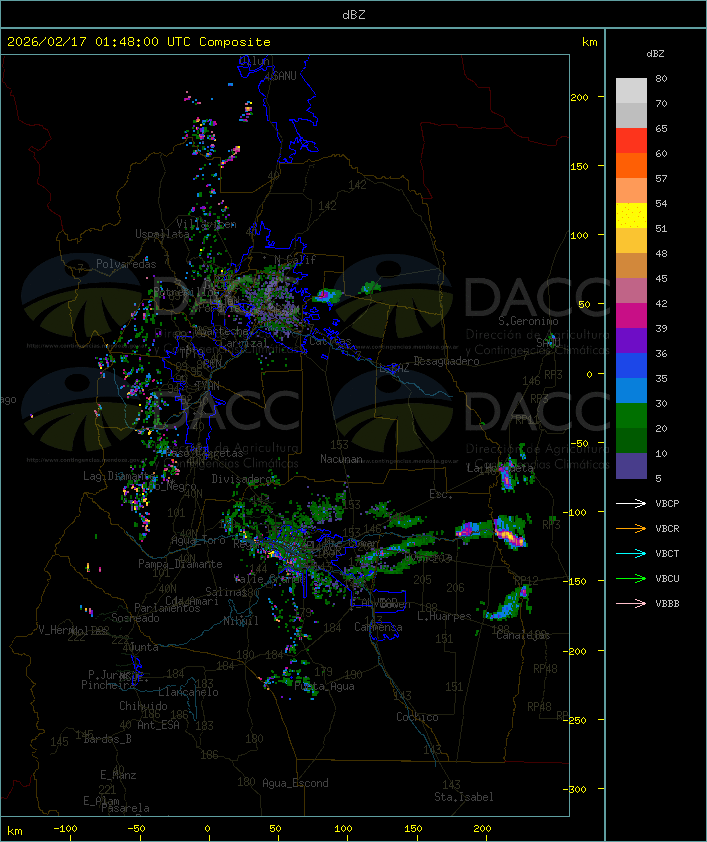
Task: Select the tan brown 48 dBZ swatch
Action: (x=631, y=265)
